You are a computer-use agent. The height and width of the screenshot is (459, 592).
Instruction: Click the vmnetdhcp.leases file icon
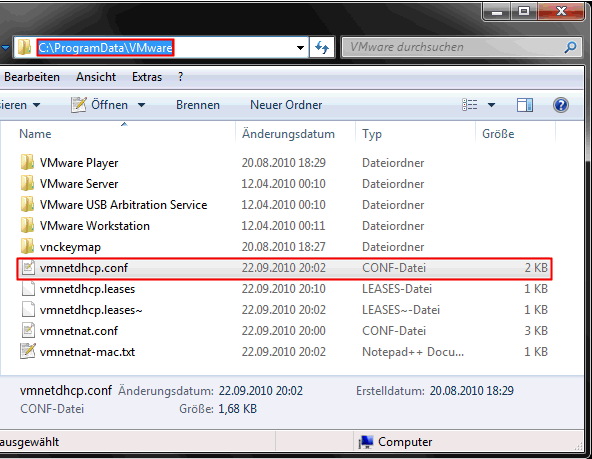tap(28, 289)
